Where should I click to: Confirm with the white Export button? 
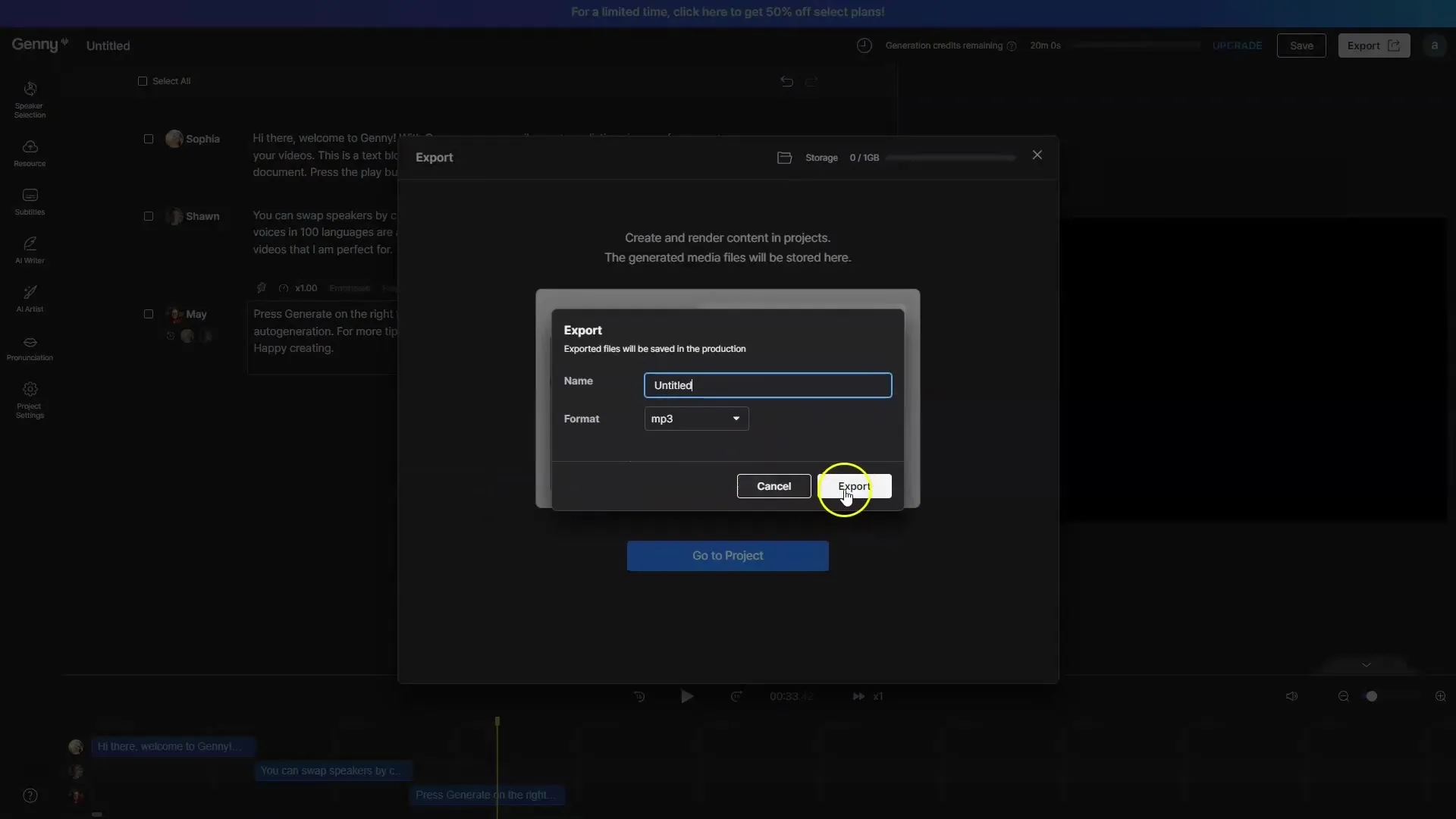(x=855, y=486)
